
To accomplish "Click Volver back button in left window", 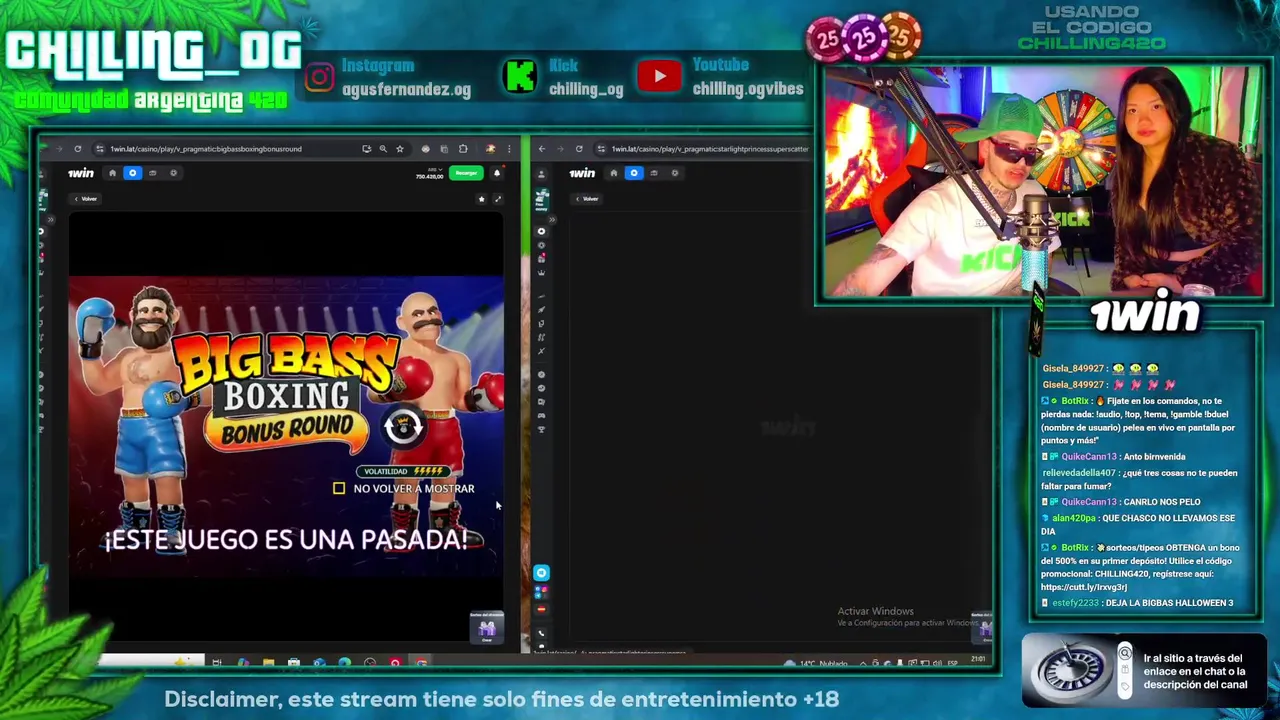I will [85, 199].
